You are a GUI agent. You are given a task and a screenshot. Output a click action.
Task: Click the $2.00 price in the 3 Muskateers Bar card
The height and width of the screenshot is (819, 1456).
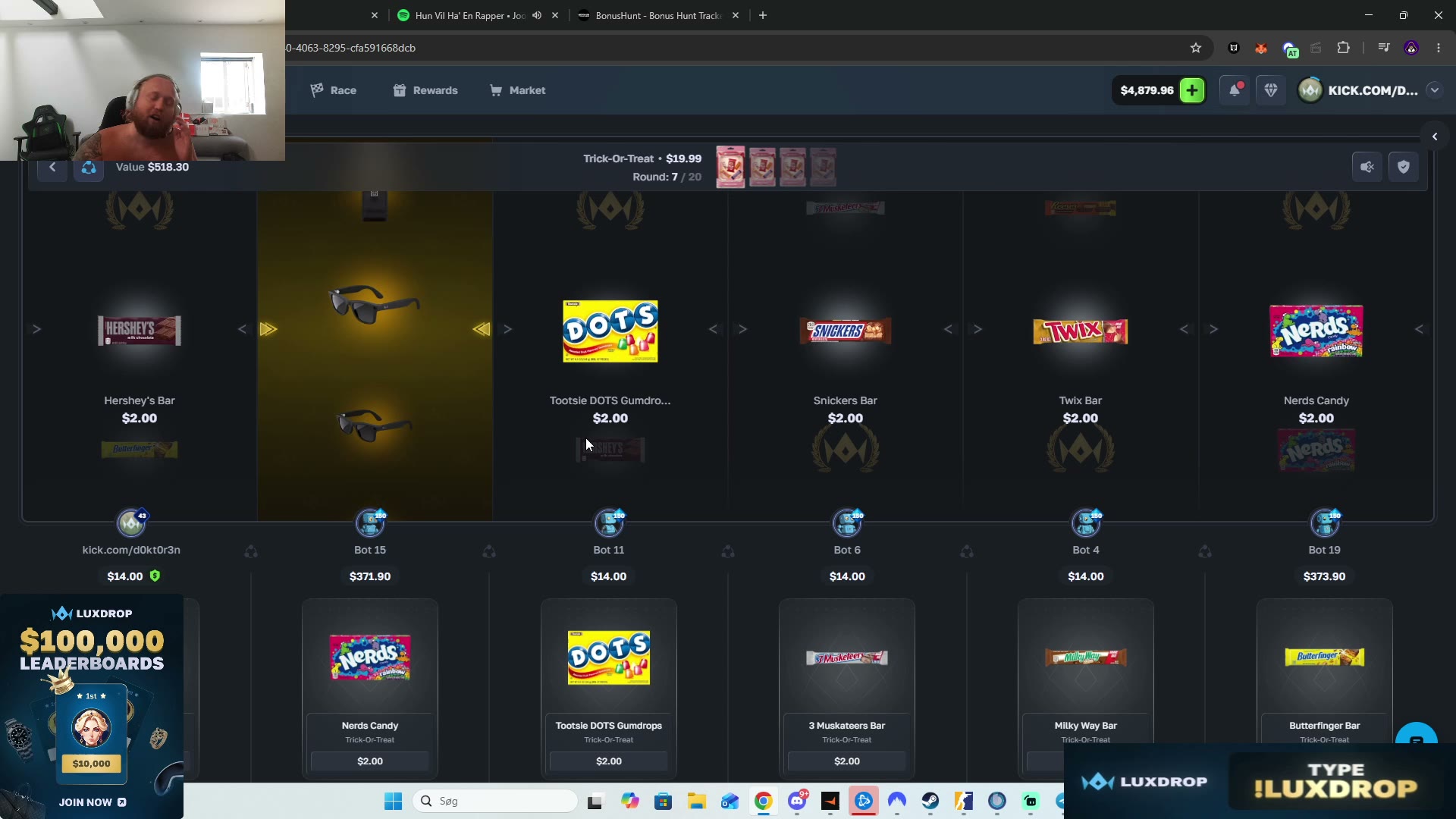click(847, 761)
